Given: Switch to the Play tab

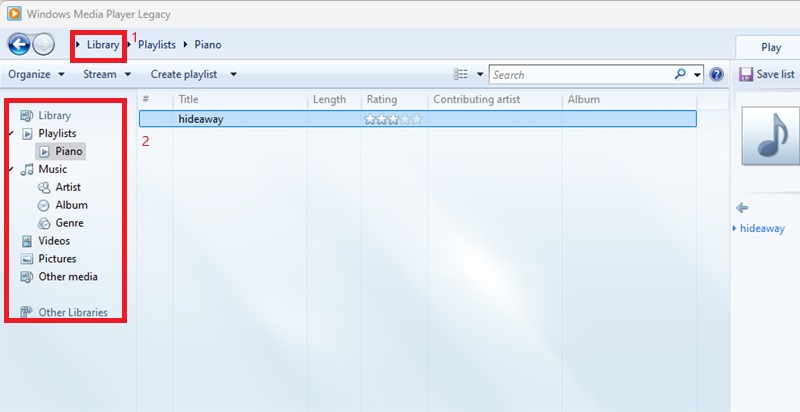Looking at the screenshot, I should coord(770,47).
